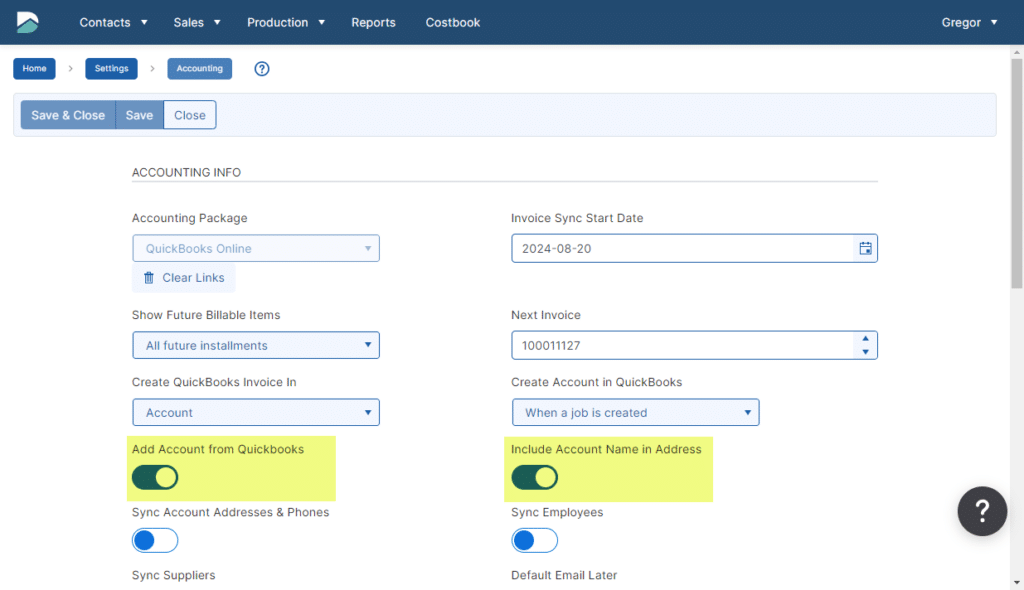This screenshot has width=1024, height=590.
Task: Open calendar picker for Invoice Sync Start Date
Action: point(865,248)
